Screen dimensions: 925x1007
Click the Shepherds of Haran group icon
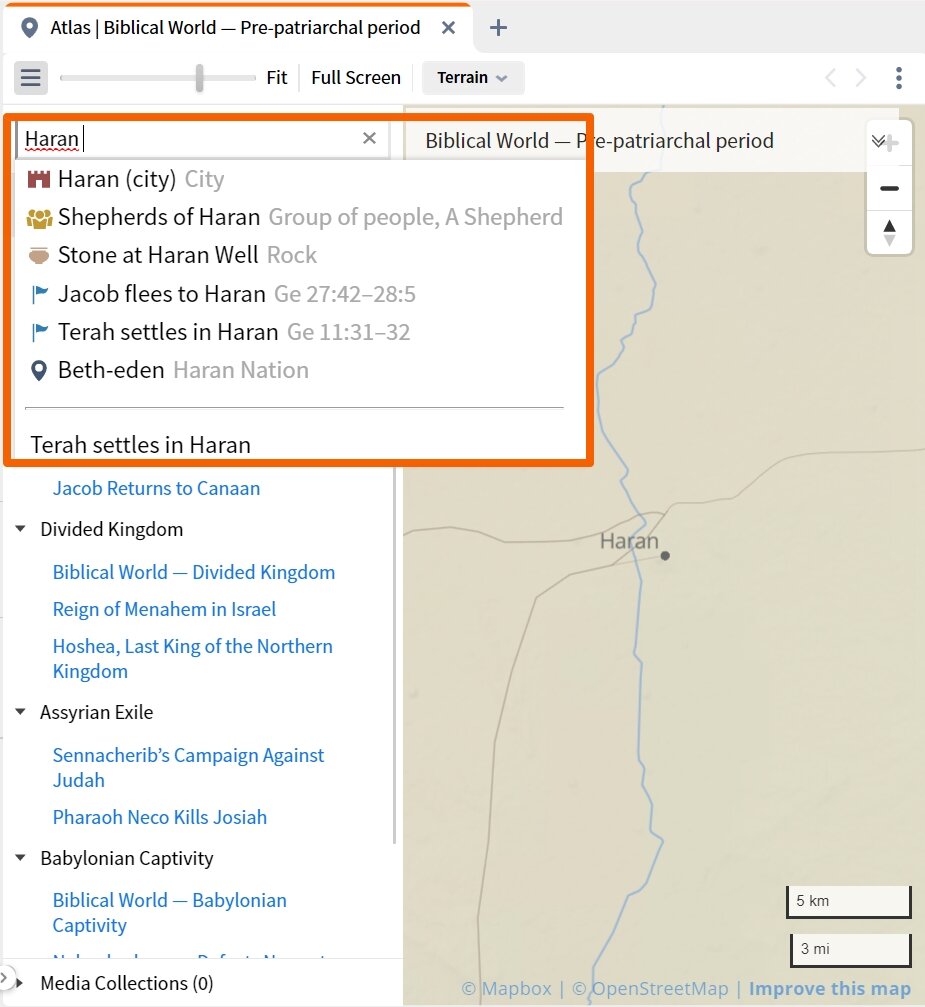coord(38,216)
